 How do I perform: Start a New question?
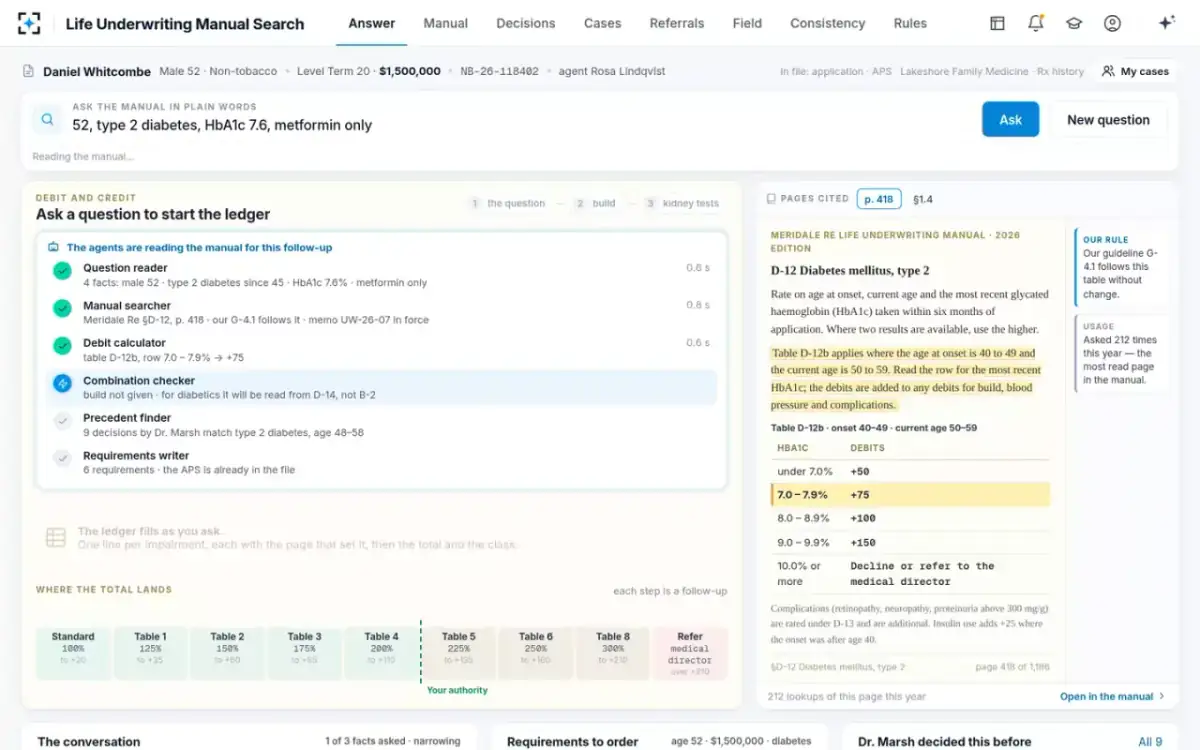1108,120
